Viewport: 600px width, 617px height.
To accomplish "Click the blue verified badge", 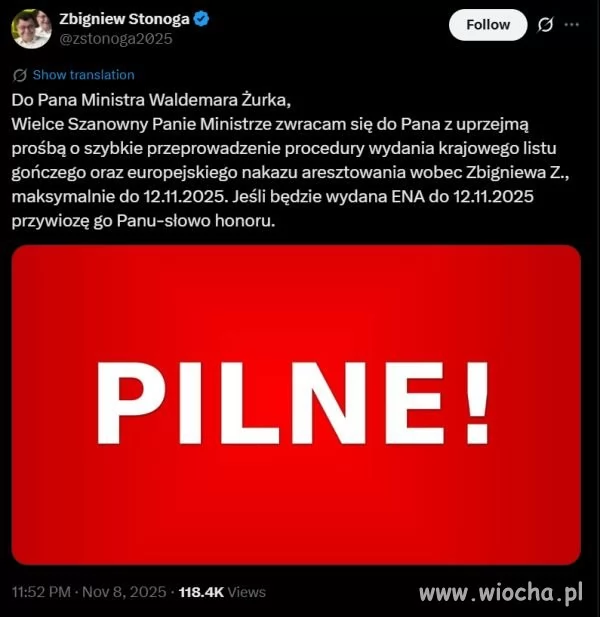I will (x=201, y=19).
